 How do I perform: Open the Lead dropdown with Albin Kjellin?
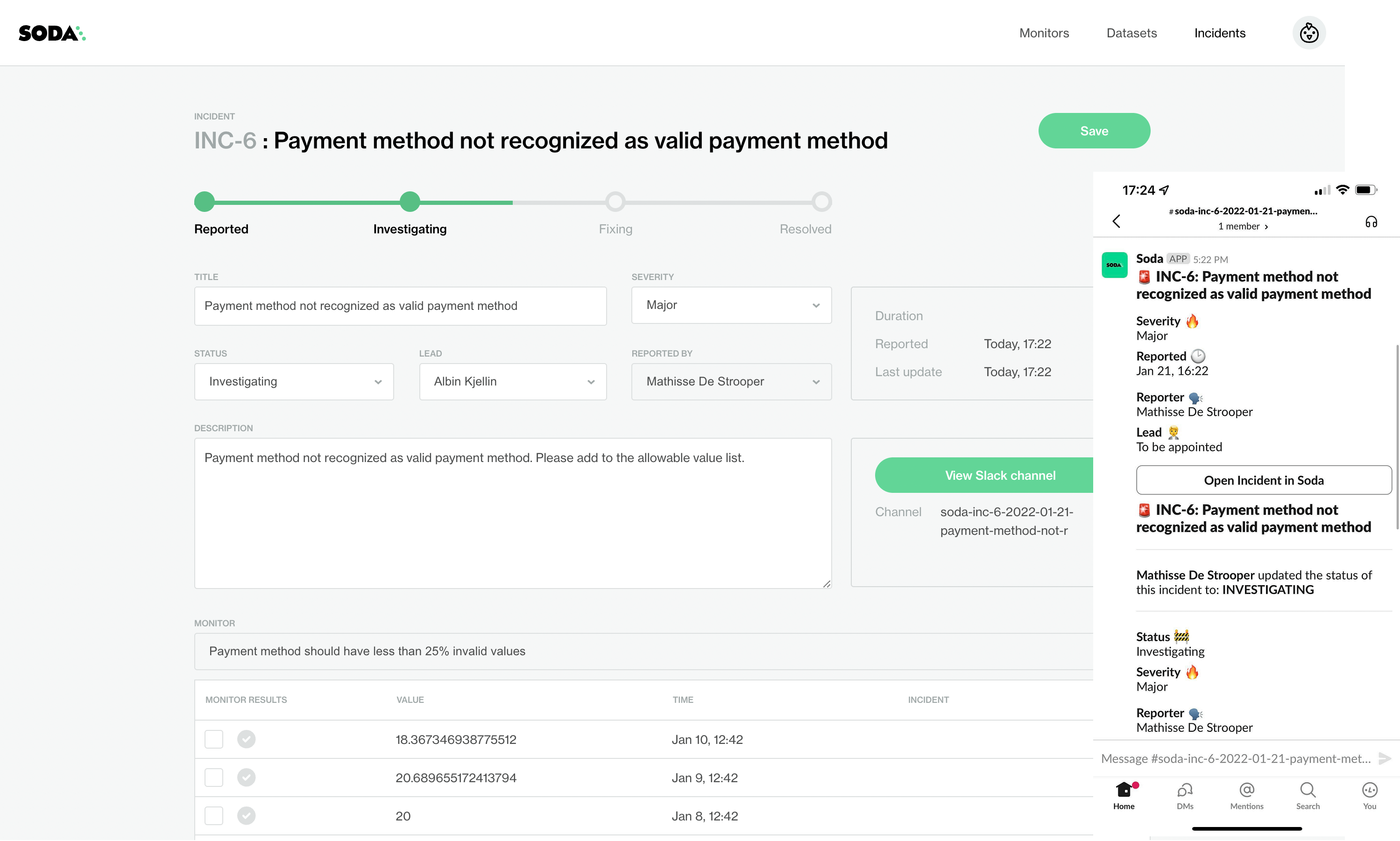(512, 382)
